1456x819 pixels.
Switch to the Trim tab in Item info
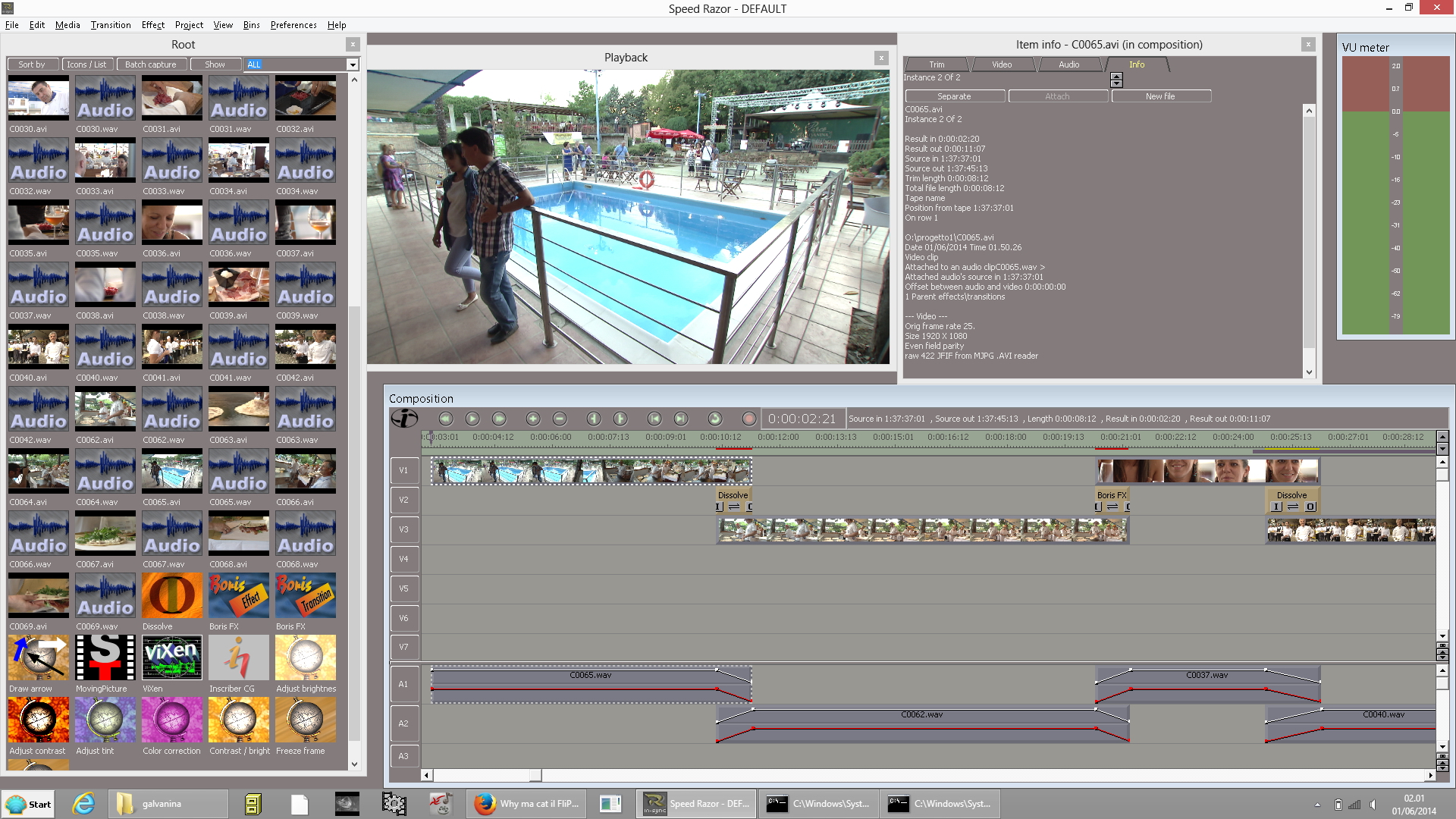937,64
